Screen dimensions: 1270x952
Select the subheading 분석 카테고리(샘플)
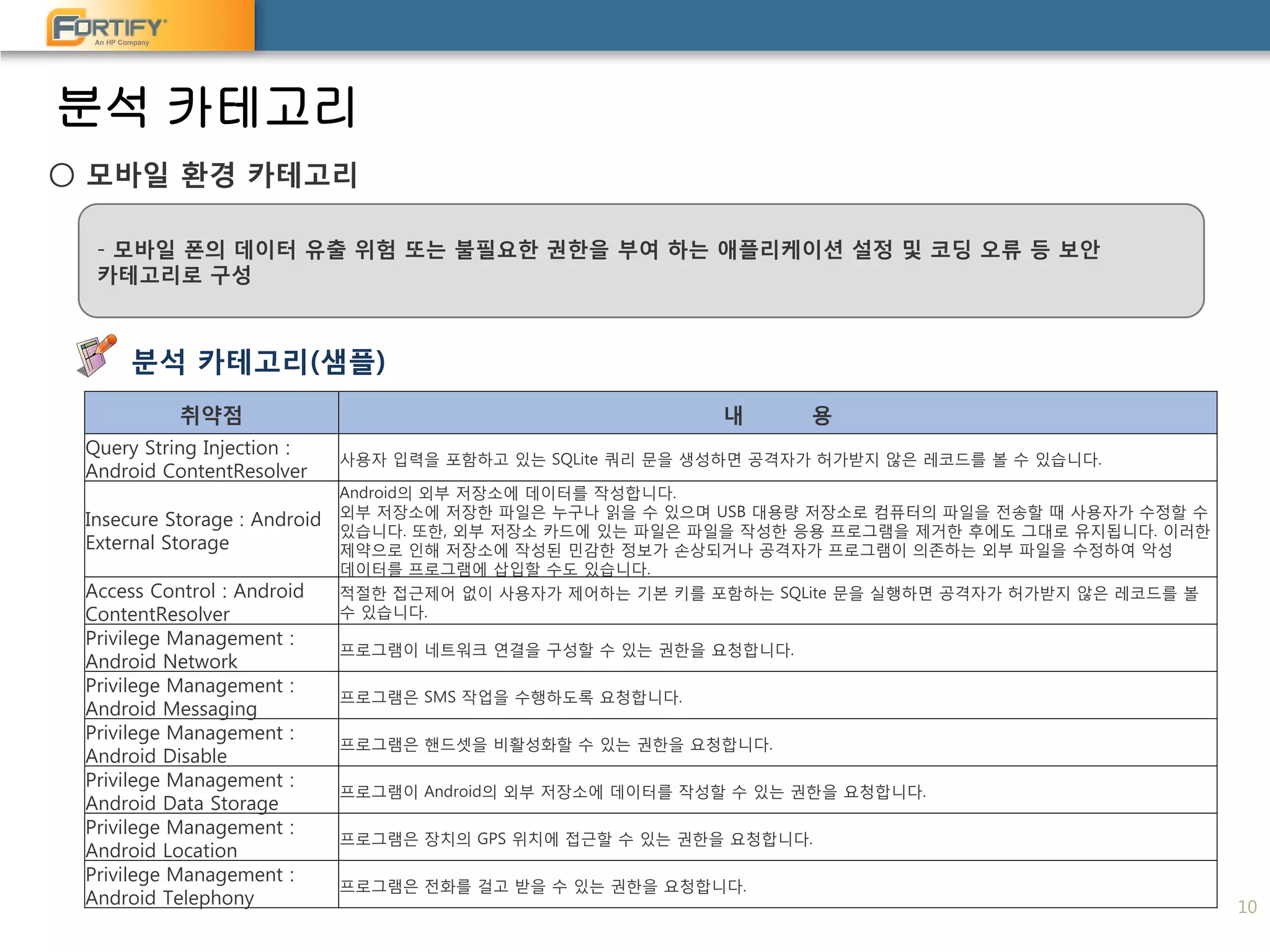click(259, 361)
